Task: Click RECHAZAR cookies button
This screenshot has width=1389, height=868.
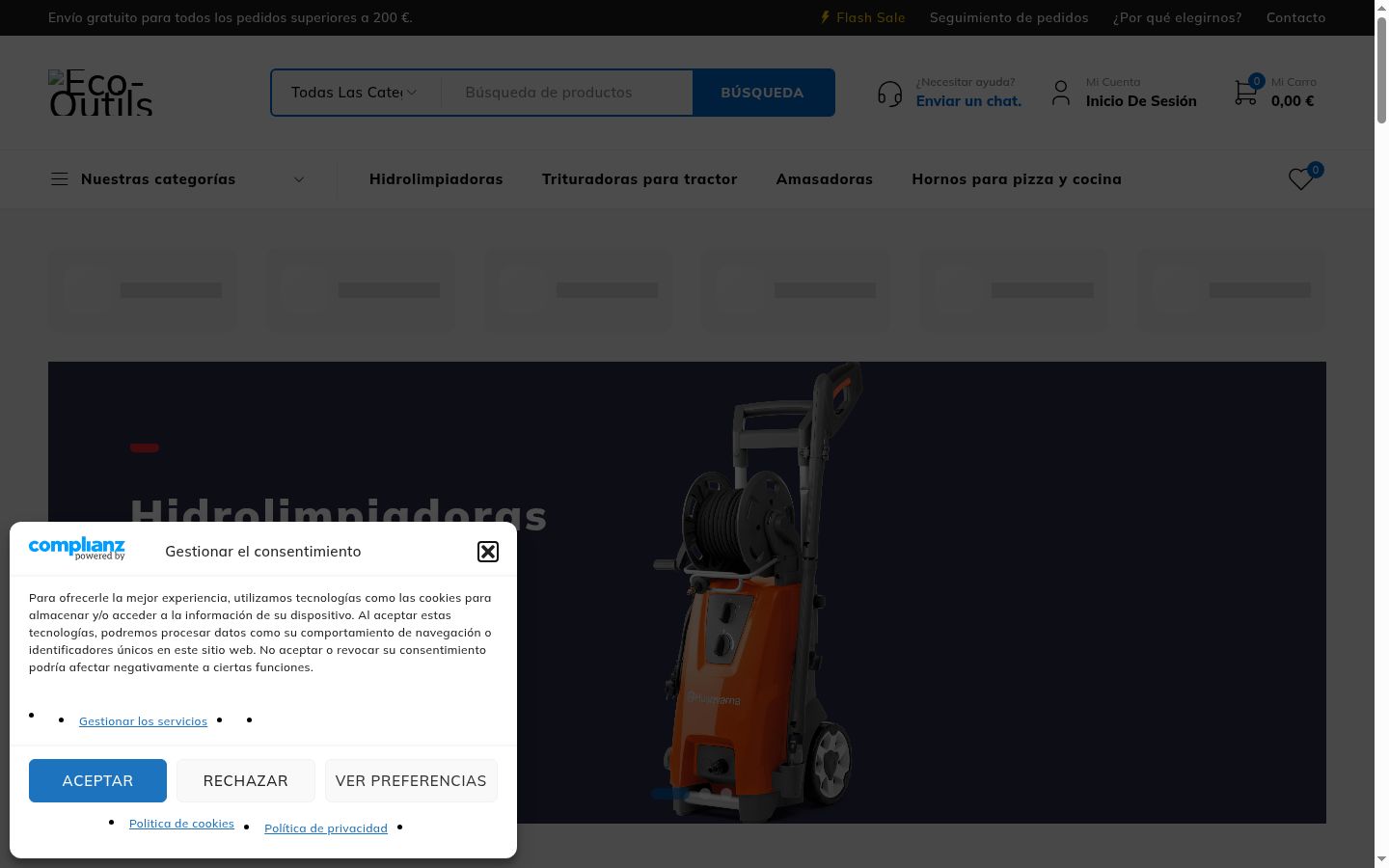Action: (245, 780)
